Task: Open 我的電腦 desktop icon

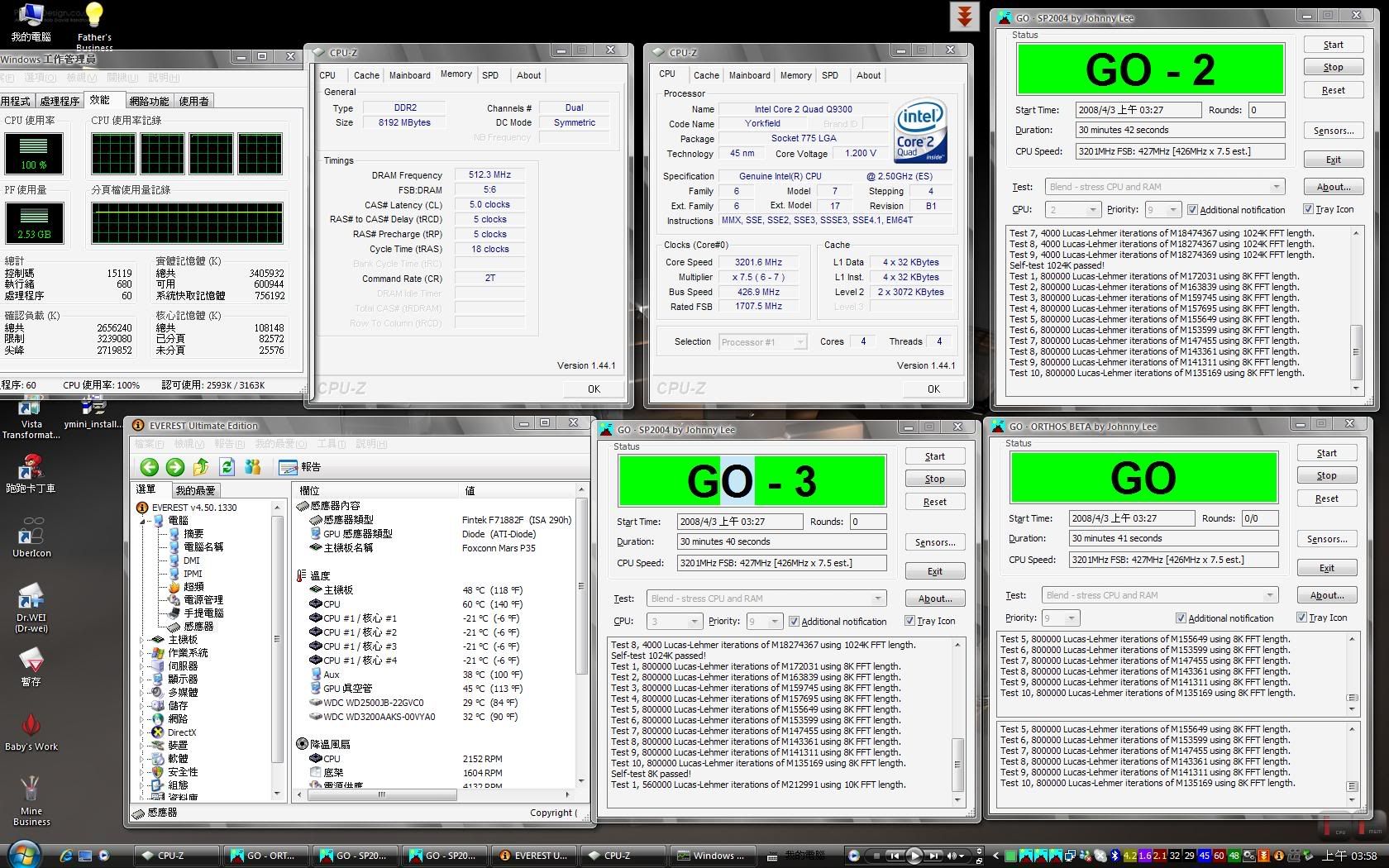Action: pos(31,22)
